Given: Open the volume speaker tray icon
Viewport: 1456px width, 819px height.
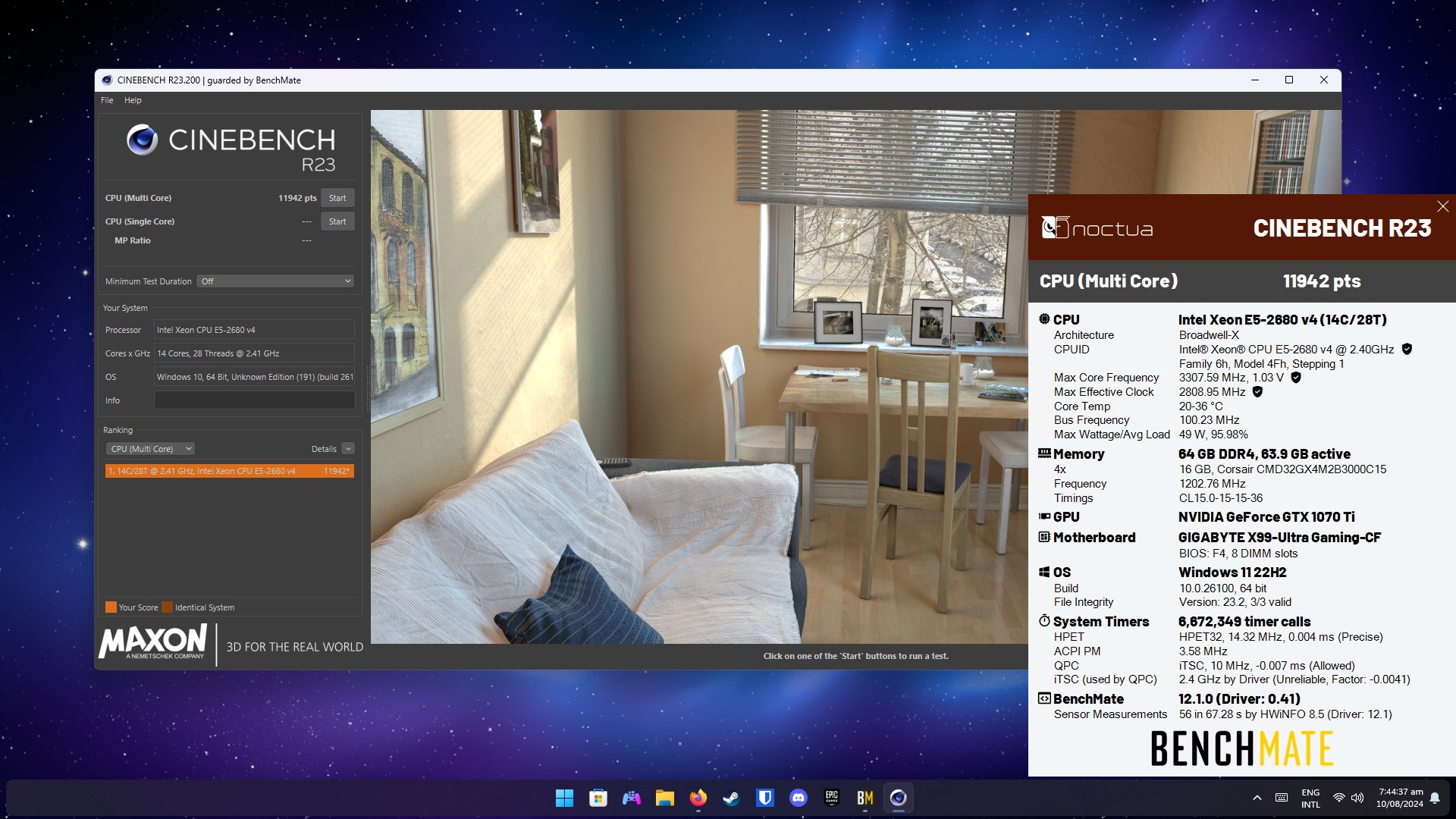Looking at the screenshot, I should tap(1357, 798).
